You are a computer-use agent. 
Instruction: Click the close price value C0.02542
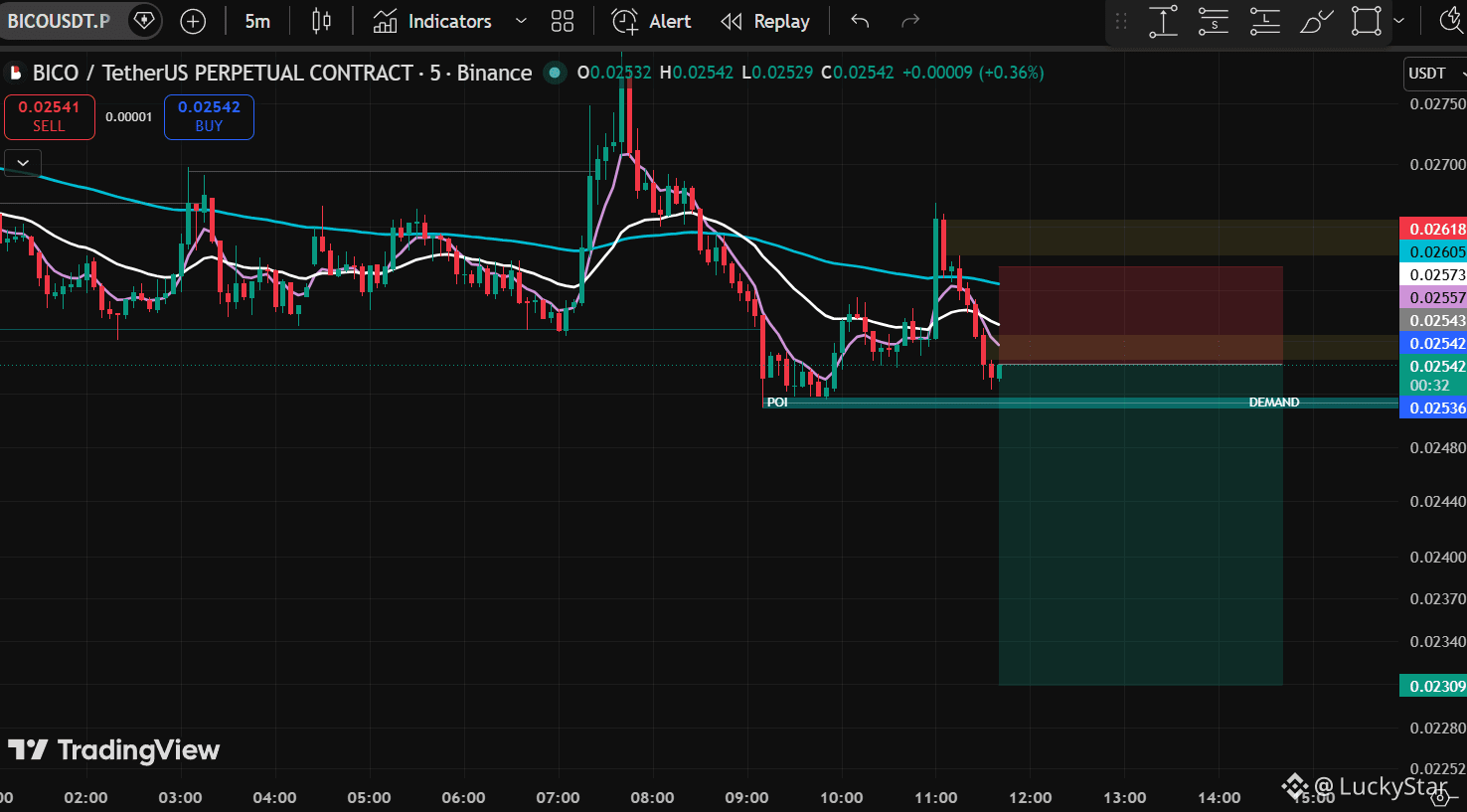[858, 73]
